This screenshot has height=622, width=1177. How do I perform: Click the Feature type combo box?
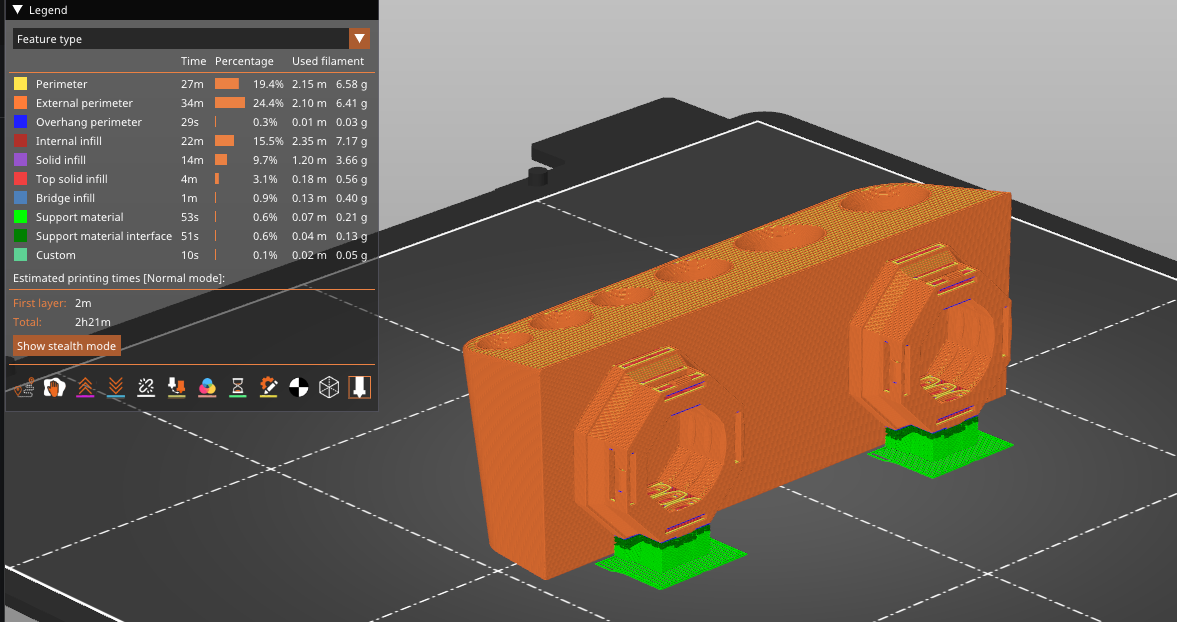coord(191,39)
